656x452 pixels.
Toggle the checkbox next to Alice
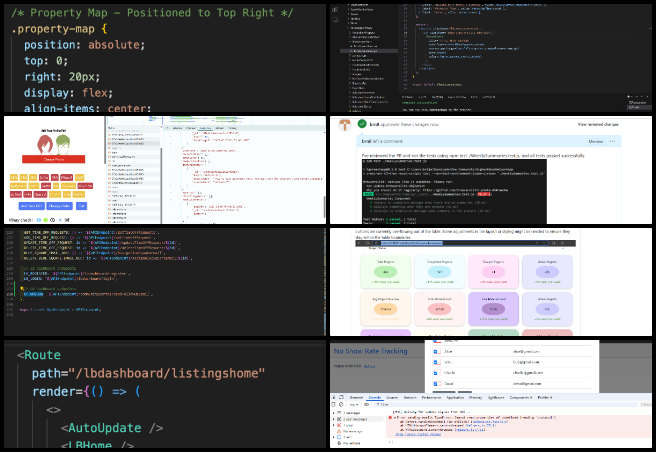coord(436,352)
